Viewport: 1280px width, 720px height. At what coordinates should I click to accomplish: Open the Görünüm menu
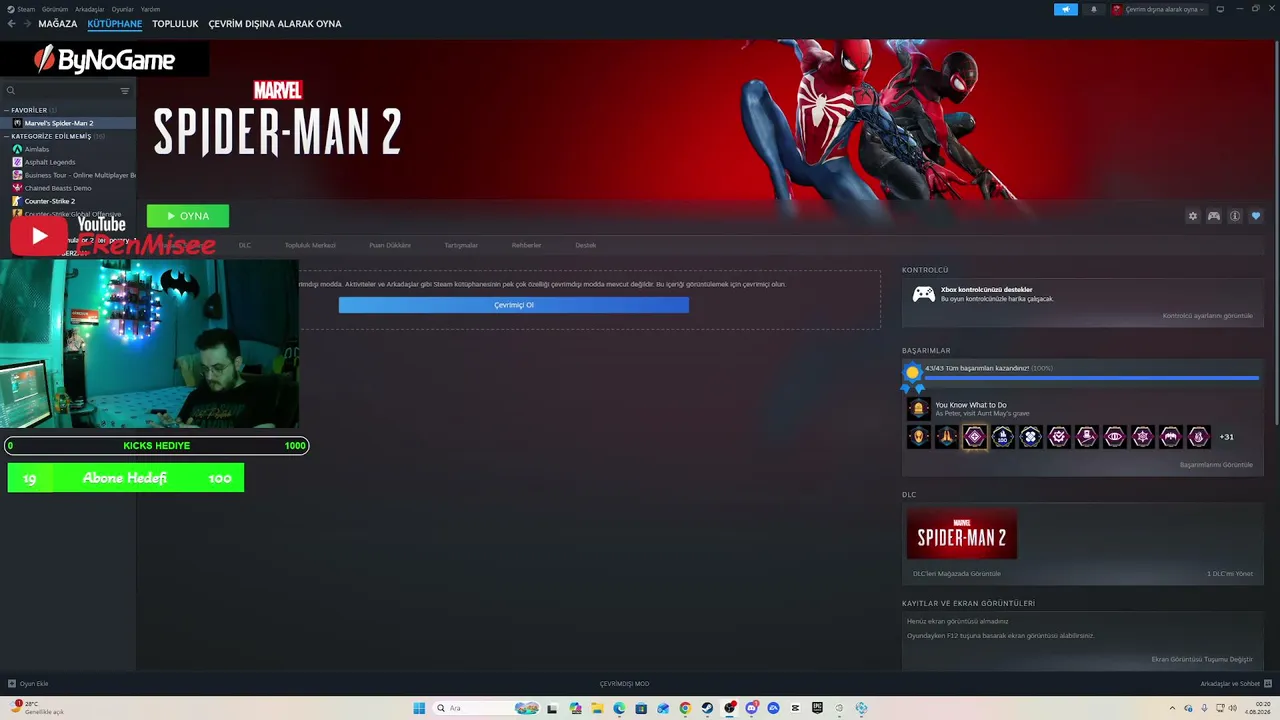click(x=55, y=9)
